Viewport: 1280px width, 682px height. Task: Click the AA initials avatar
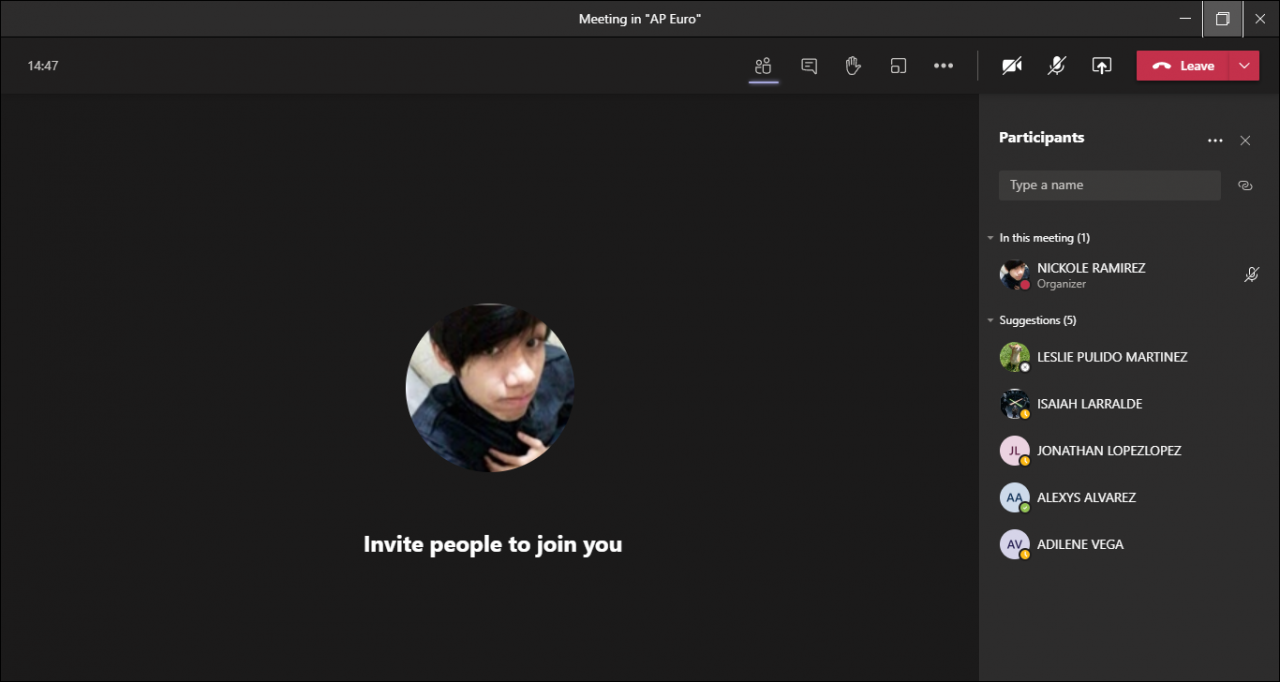tap(1014, 497)
